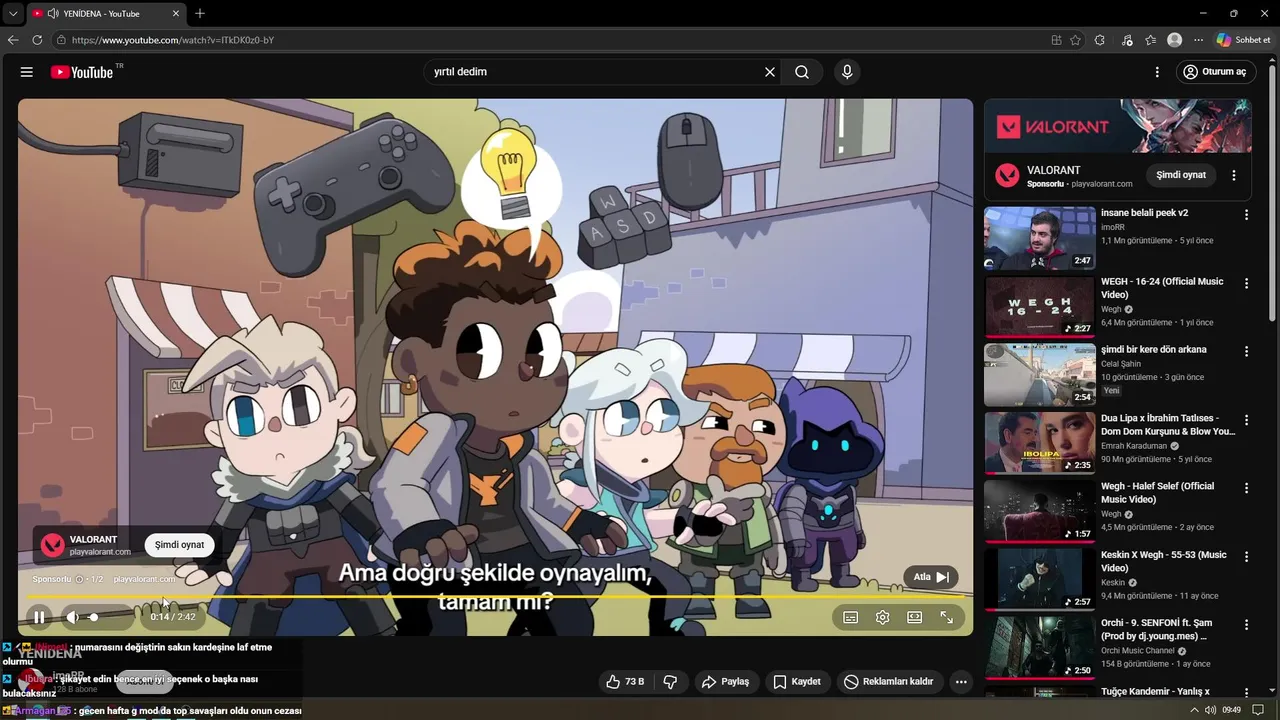Open options for 'WEGH - 16-24' video

(x=1246, y=284)
